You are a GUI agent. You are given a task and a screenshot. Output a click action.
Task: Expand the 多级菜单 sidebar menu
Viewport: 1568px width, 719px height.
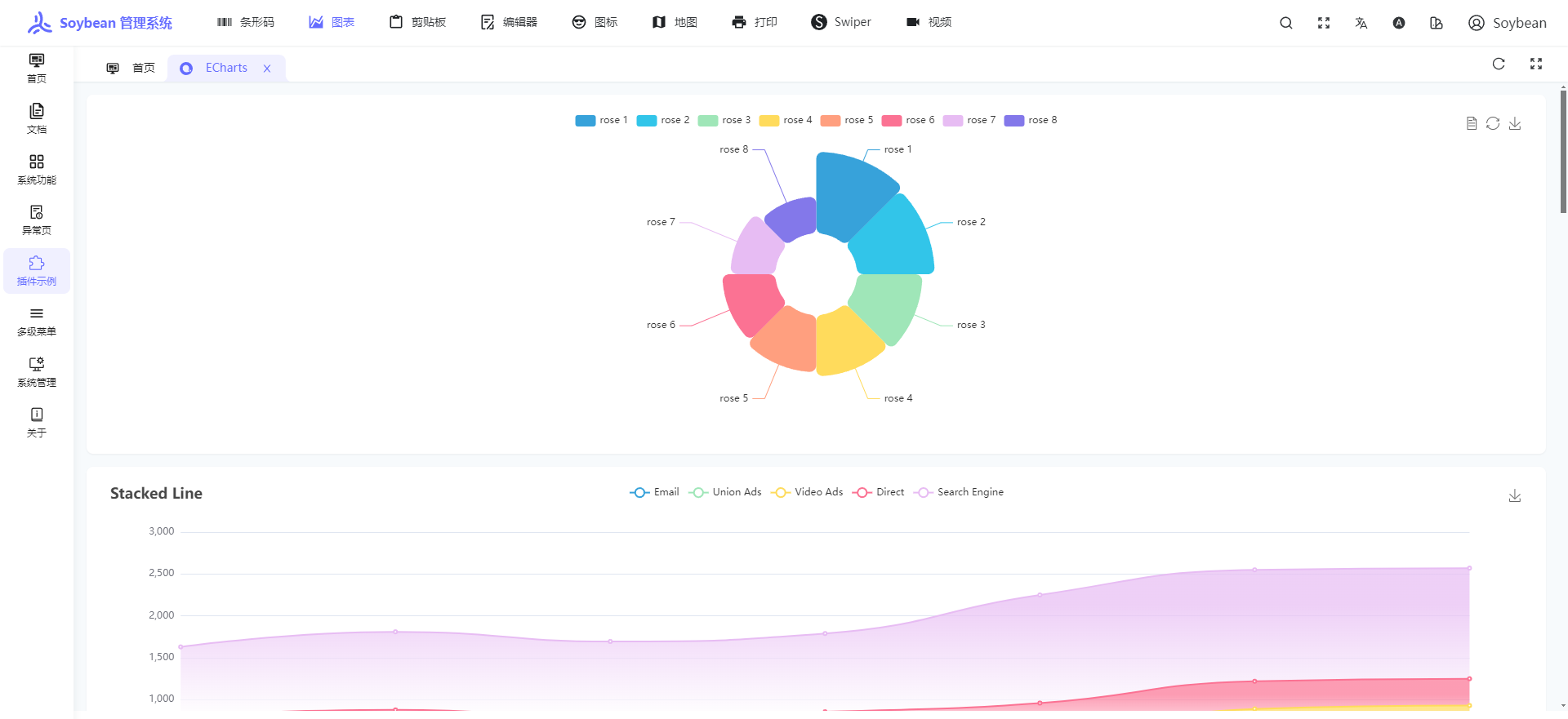(x=37, y=322)
